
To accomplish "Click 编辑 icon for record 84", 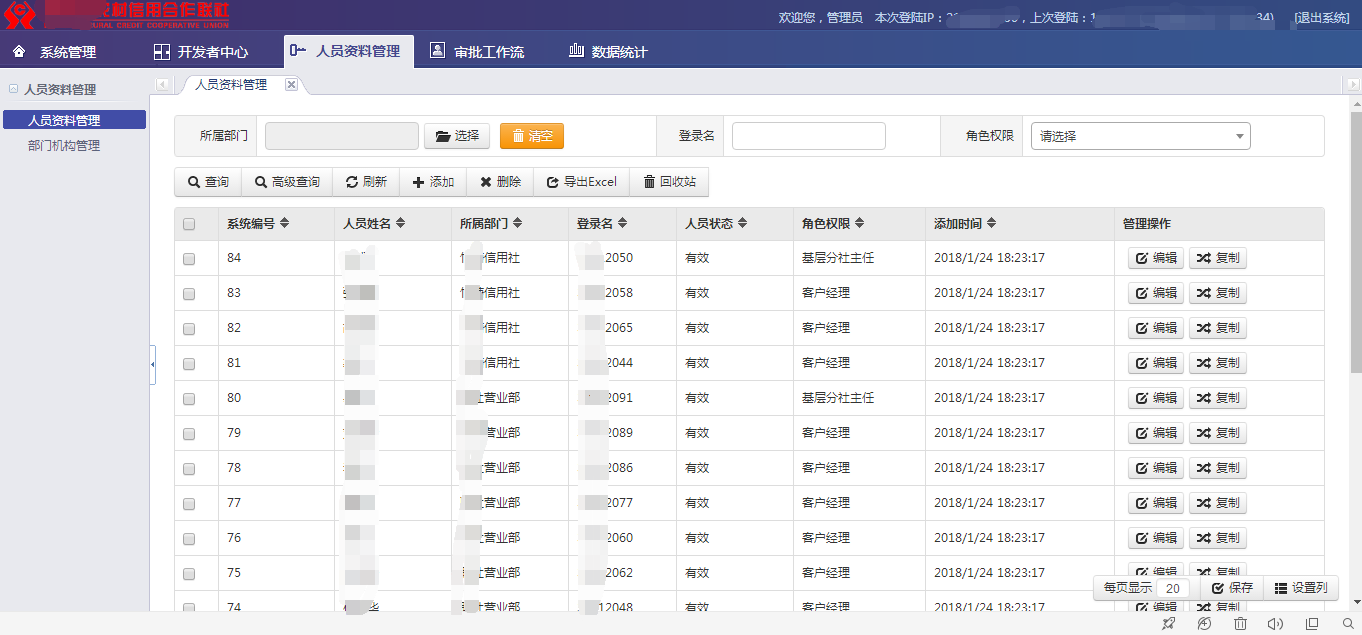I will click(1156, 258).
